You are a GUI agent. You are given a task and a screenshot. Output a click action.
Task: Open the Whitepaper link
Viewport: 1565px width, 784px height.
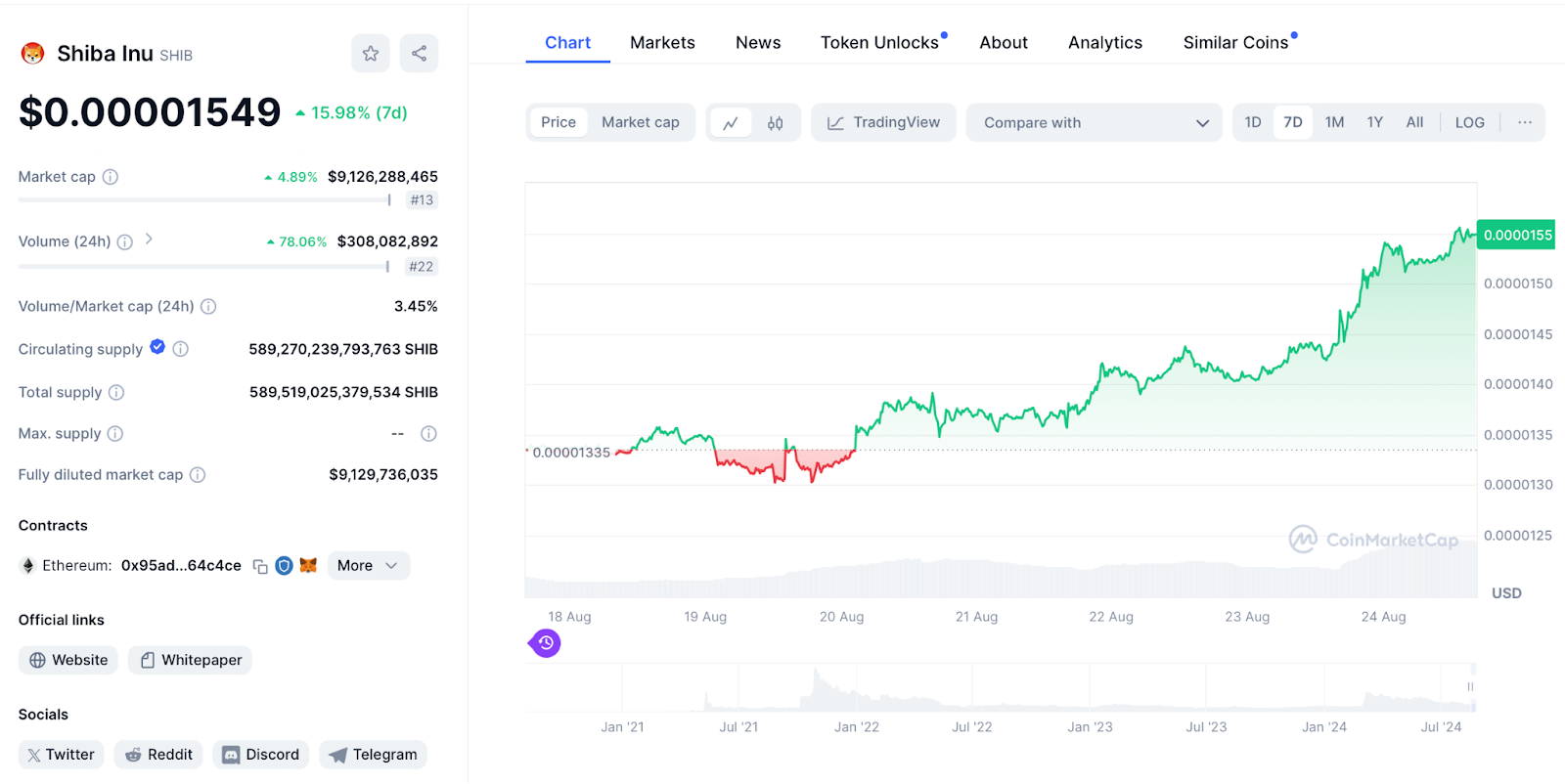(x=190, y=660)
